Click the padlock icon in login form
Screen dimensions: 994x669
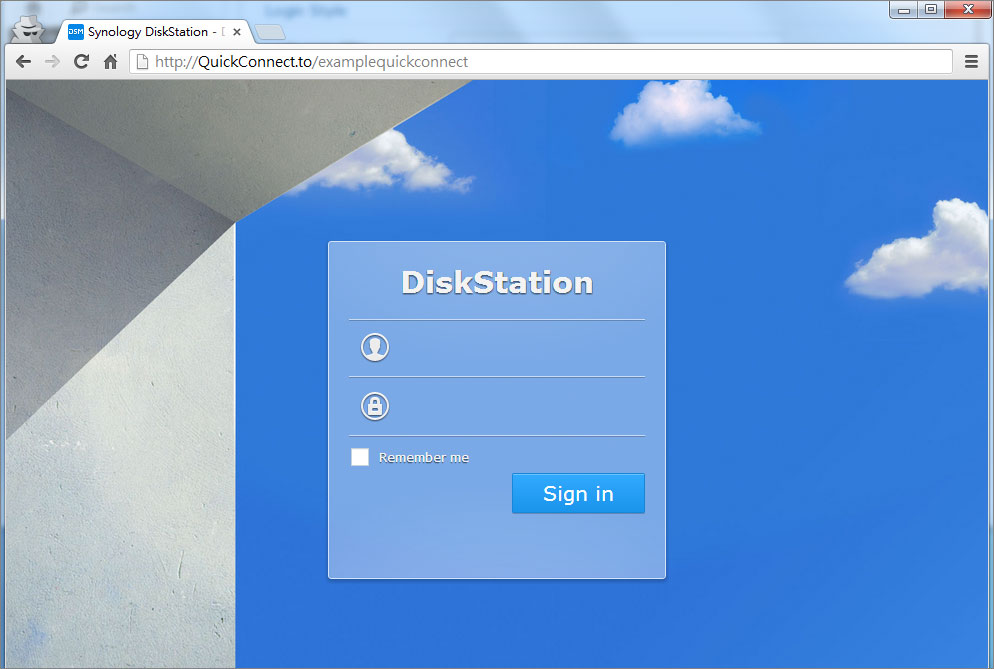pyautogui.click(x=375, y=406)
